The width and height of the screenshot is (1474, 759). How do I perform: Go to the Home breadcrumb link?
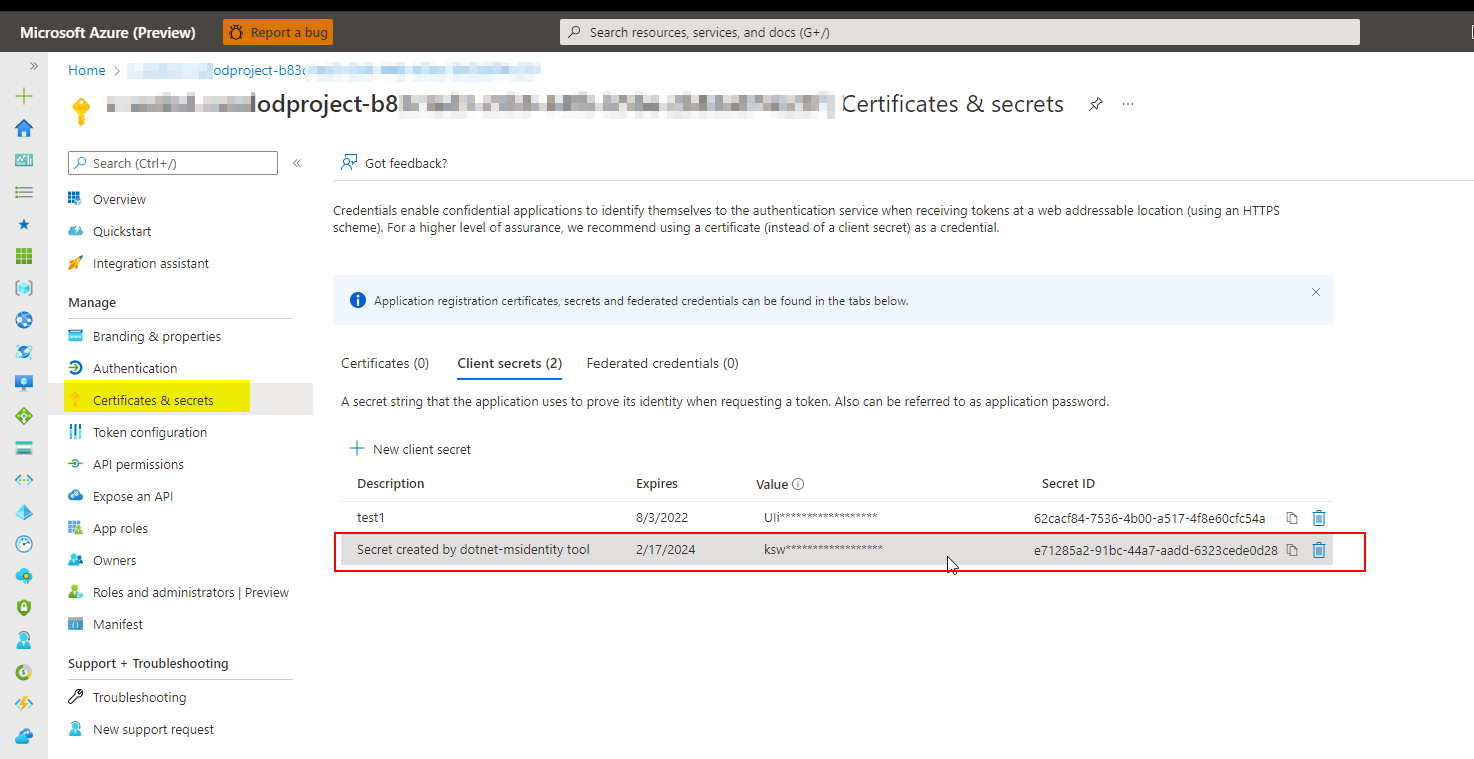[87, 70]
